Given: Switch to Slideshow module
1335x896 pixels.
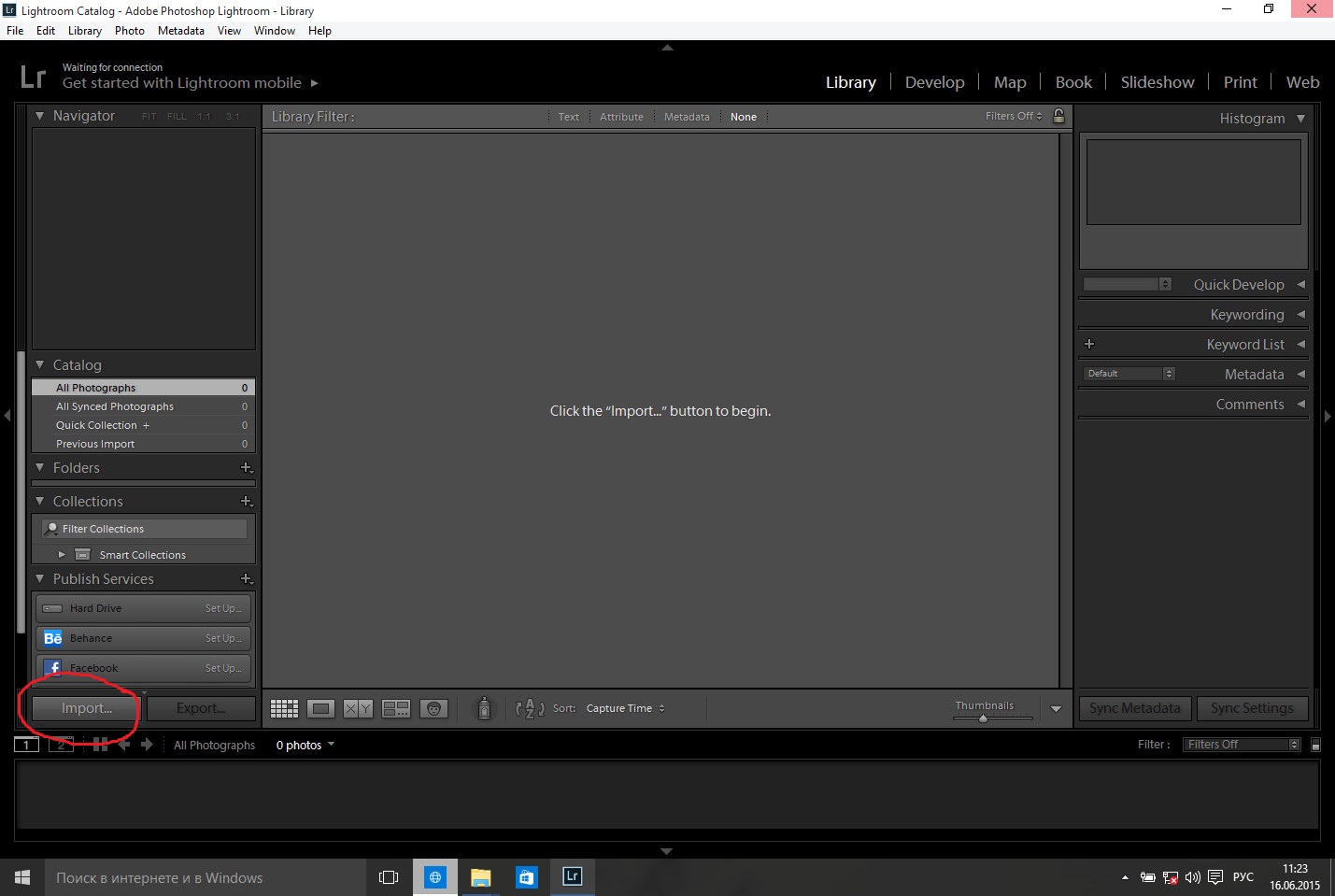Looking at the screenshot, I should coord(1157,82).
